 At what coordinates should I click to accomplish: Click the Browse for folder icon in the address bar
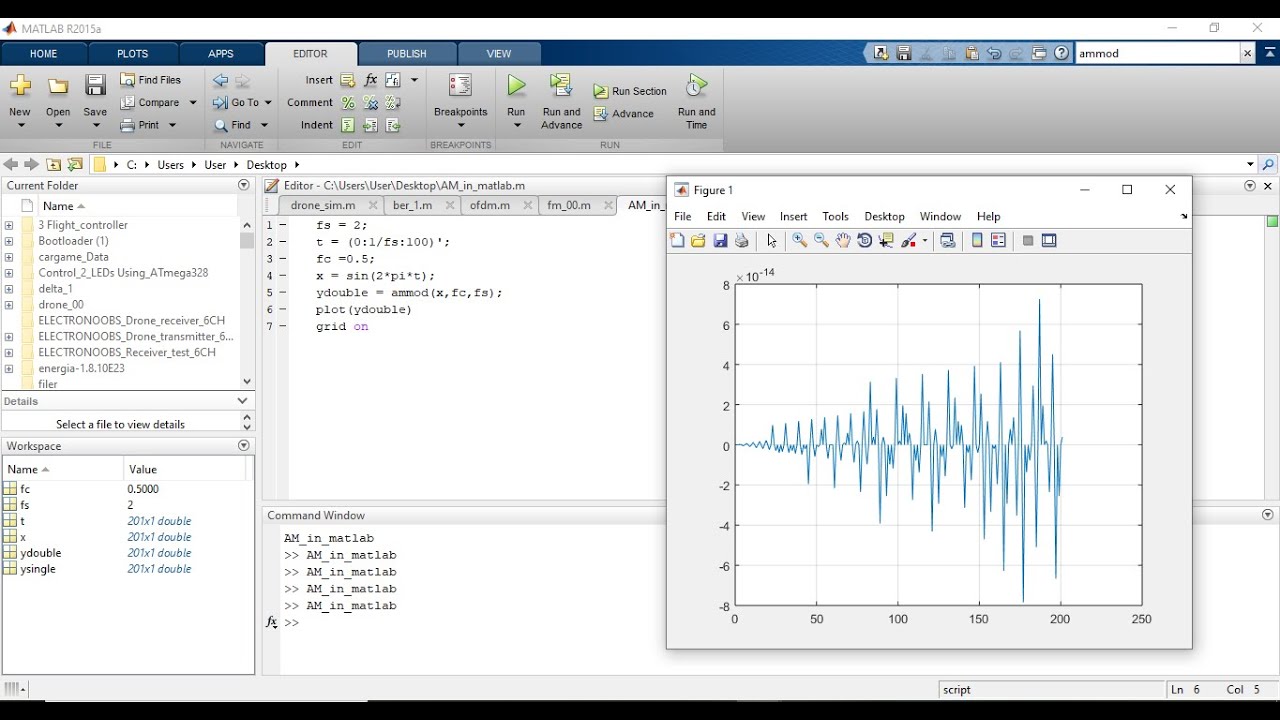pyautogui.click(x=75, y=164)
